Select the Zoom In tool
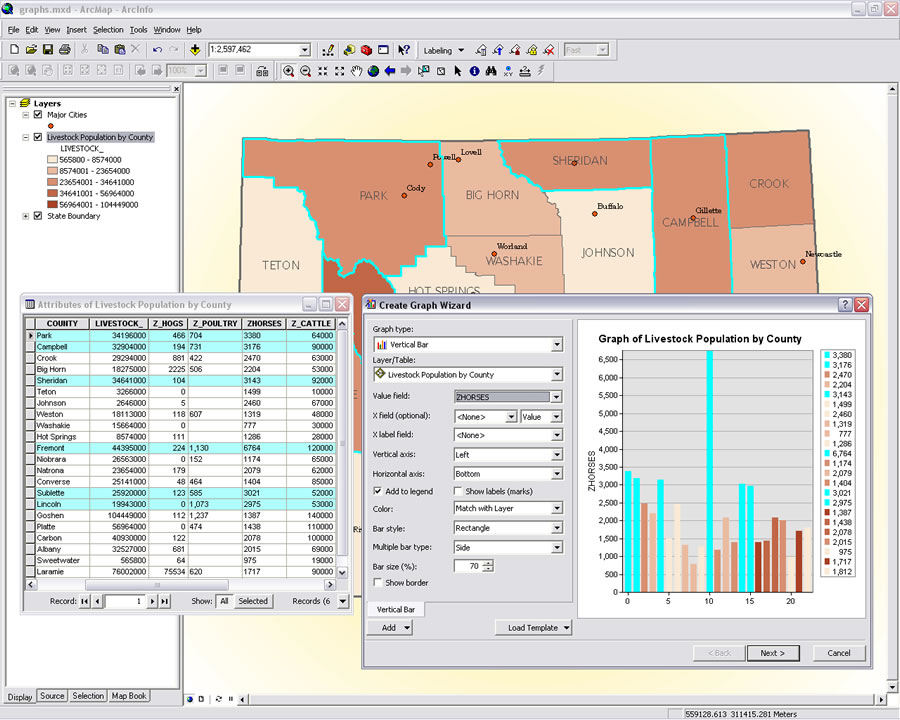The image size is (900, 720). tap(288, 71)
